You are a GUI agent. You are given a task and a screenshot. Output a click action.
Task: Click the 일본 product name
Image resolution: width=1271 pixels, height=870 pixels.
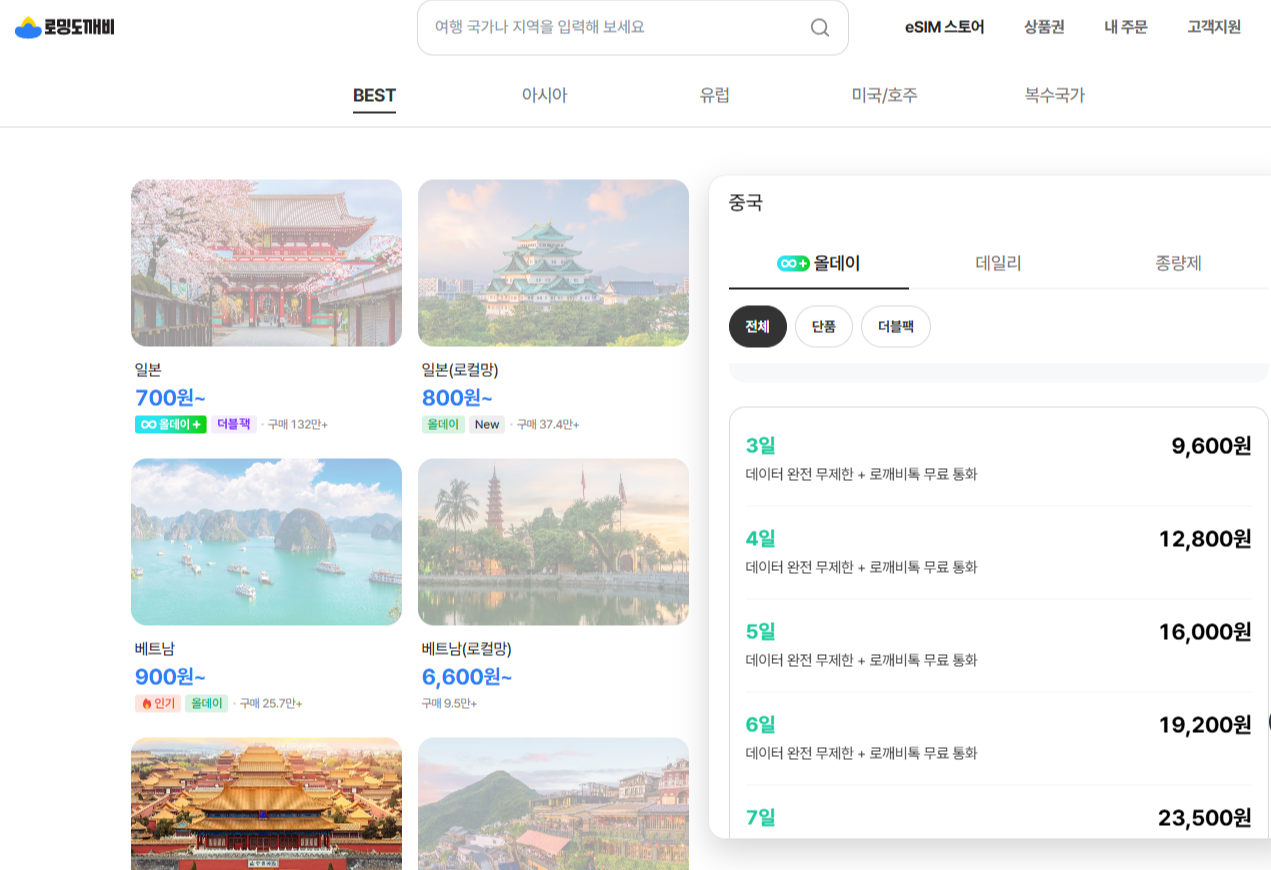[148, 370]
